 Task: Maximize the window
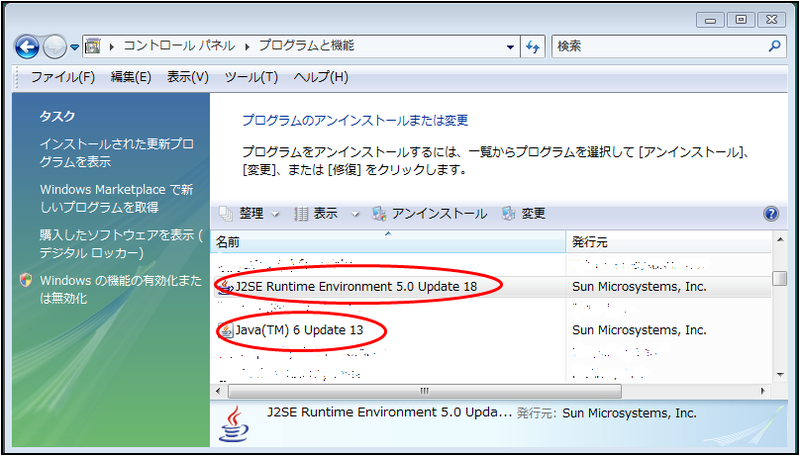pyautogui.click(x=740, y=20)
